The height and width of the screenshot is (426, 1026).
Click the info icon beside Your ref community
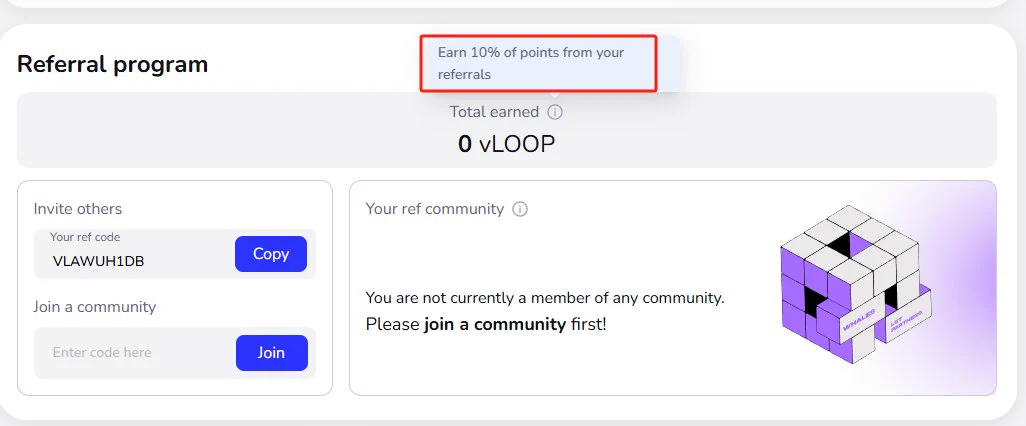pos(520,209)
